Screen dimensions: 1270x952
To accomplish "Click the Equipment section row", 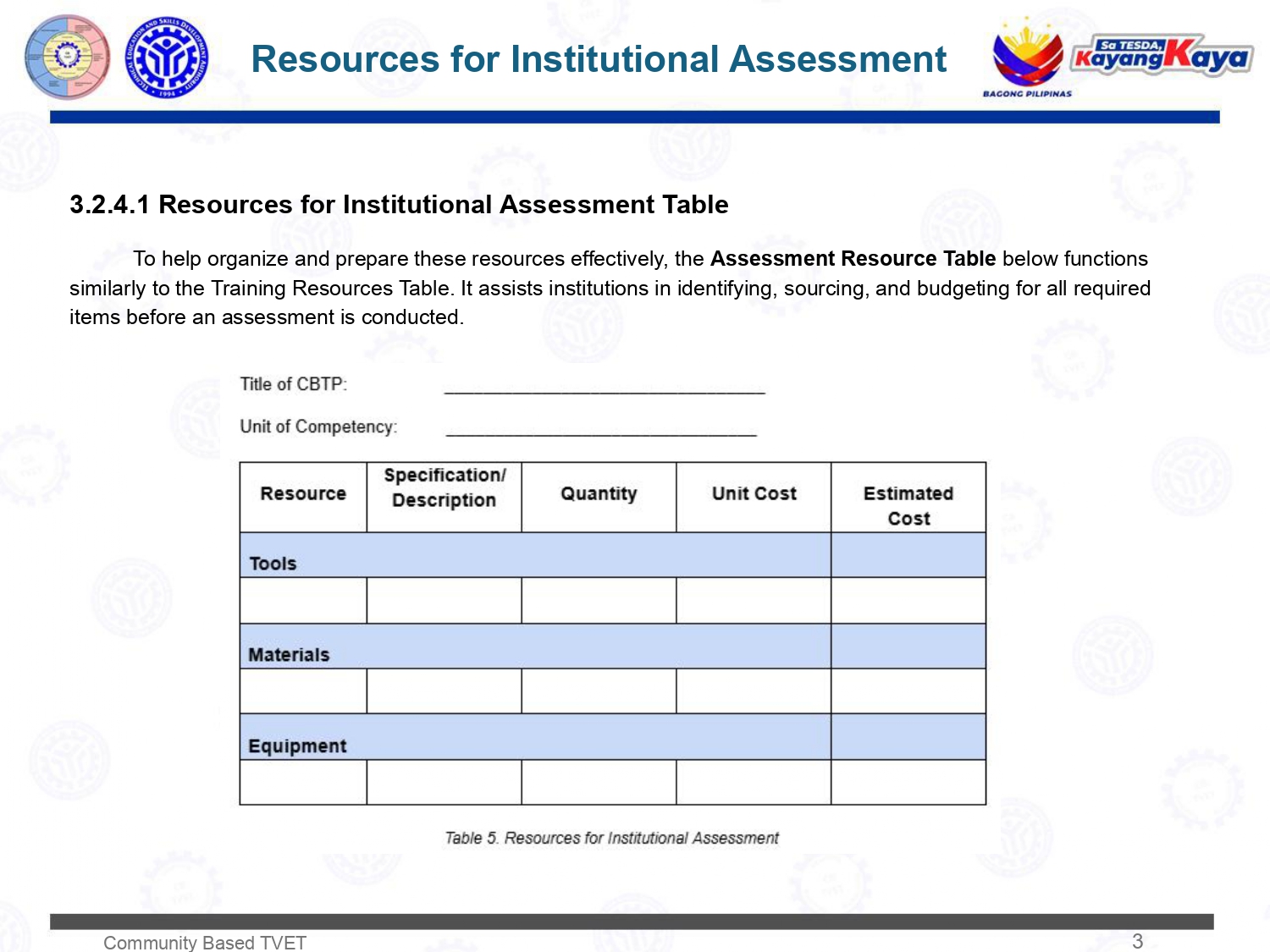I will coord(613,737).
